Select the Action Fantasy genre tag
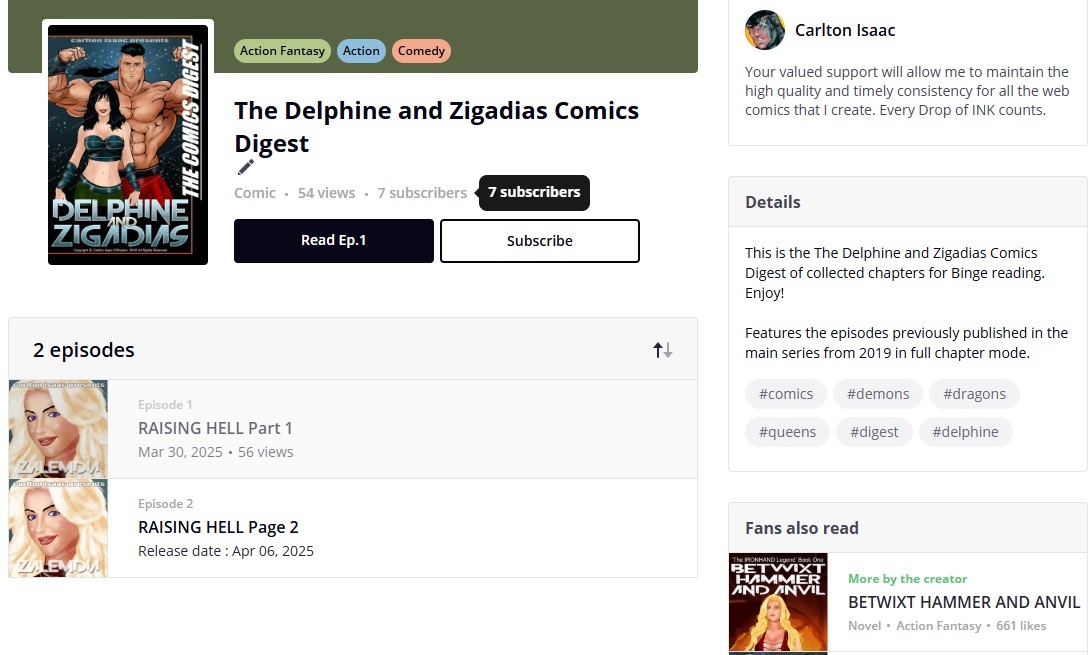The height and width of the screenshot is (655, 1092). click(282, 51)
